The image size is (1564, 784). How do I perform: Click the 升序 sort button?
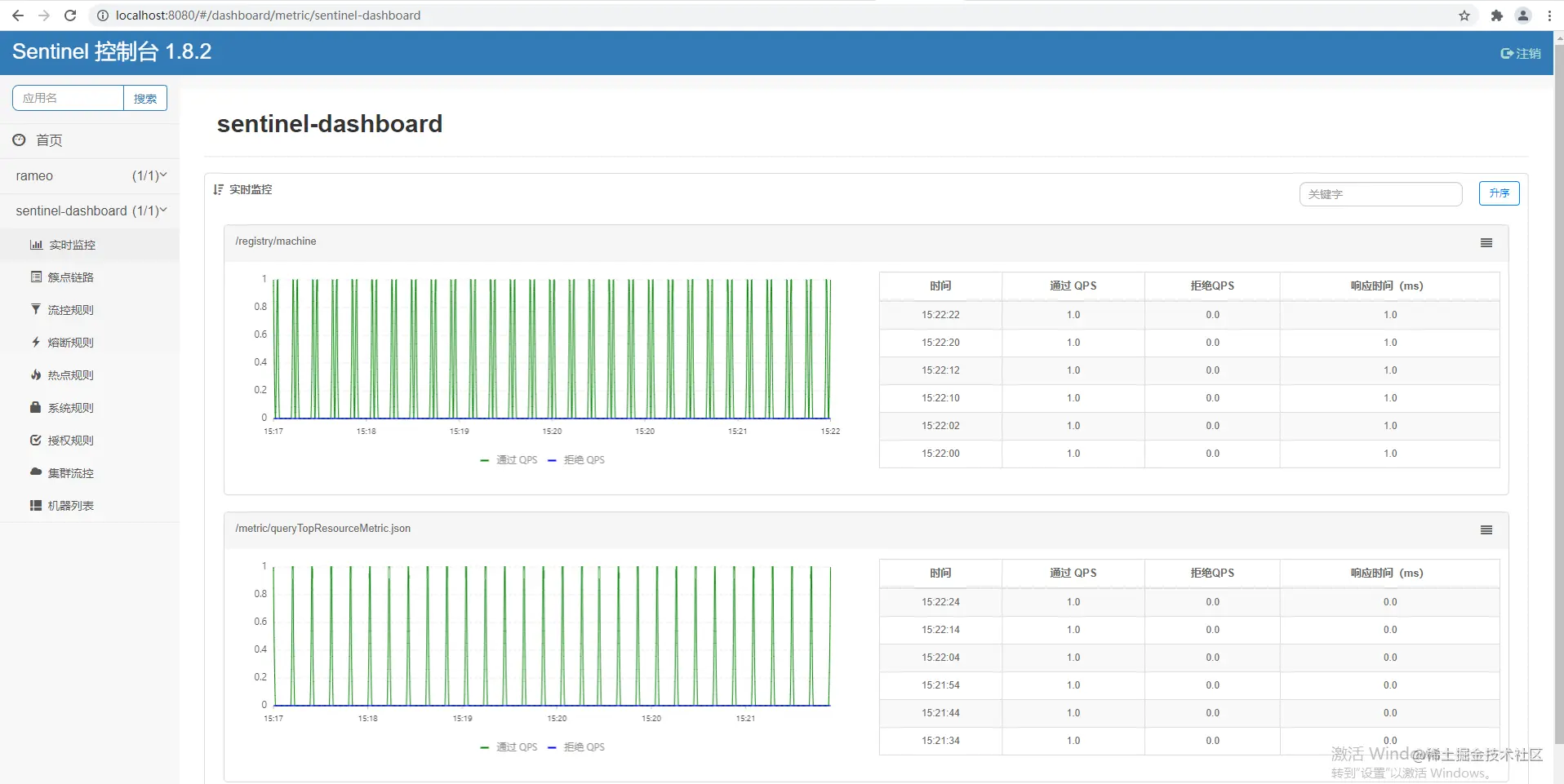coord(1499,193)
